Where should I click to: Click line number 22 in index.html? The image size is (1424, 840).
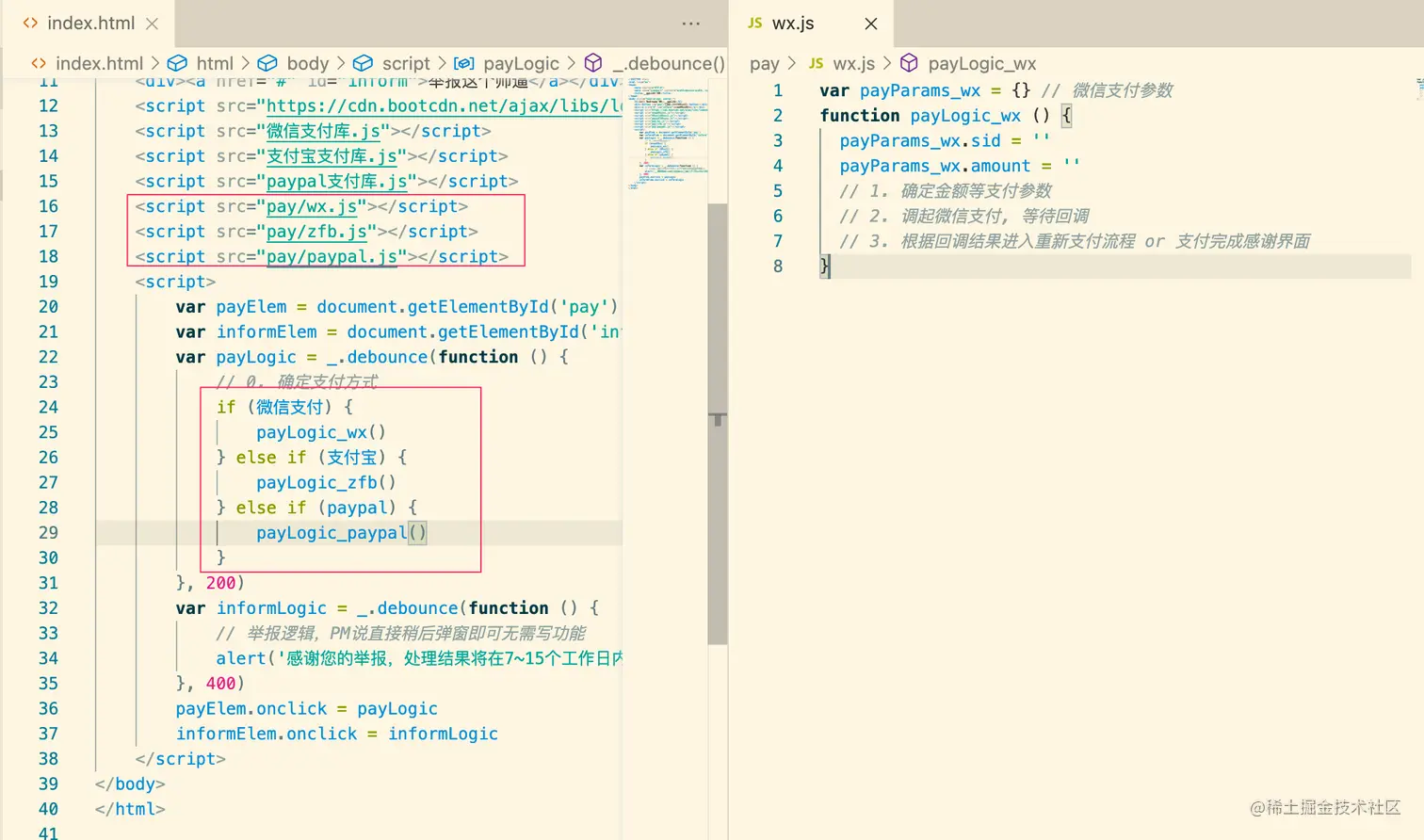coord(48,357)
